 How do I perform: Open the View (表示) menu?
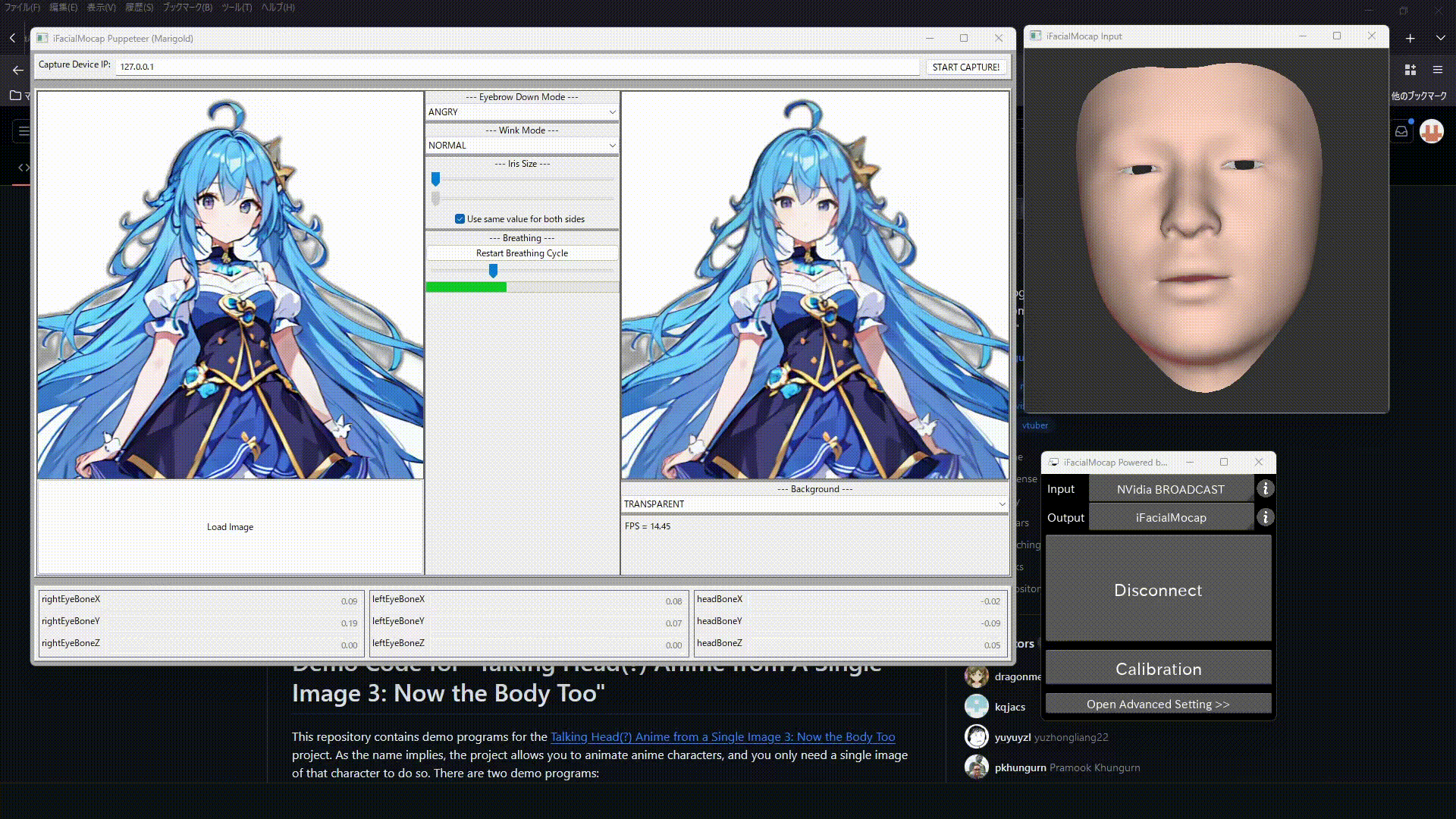coord(101,7)
